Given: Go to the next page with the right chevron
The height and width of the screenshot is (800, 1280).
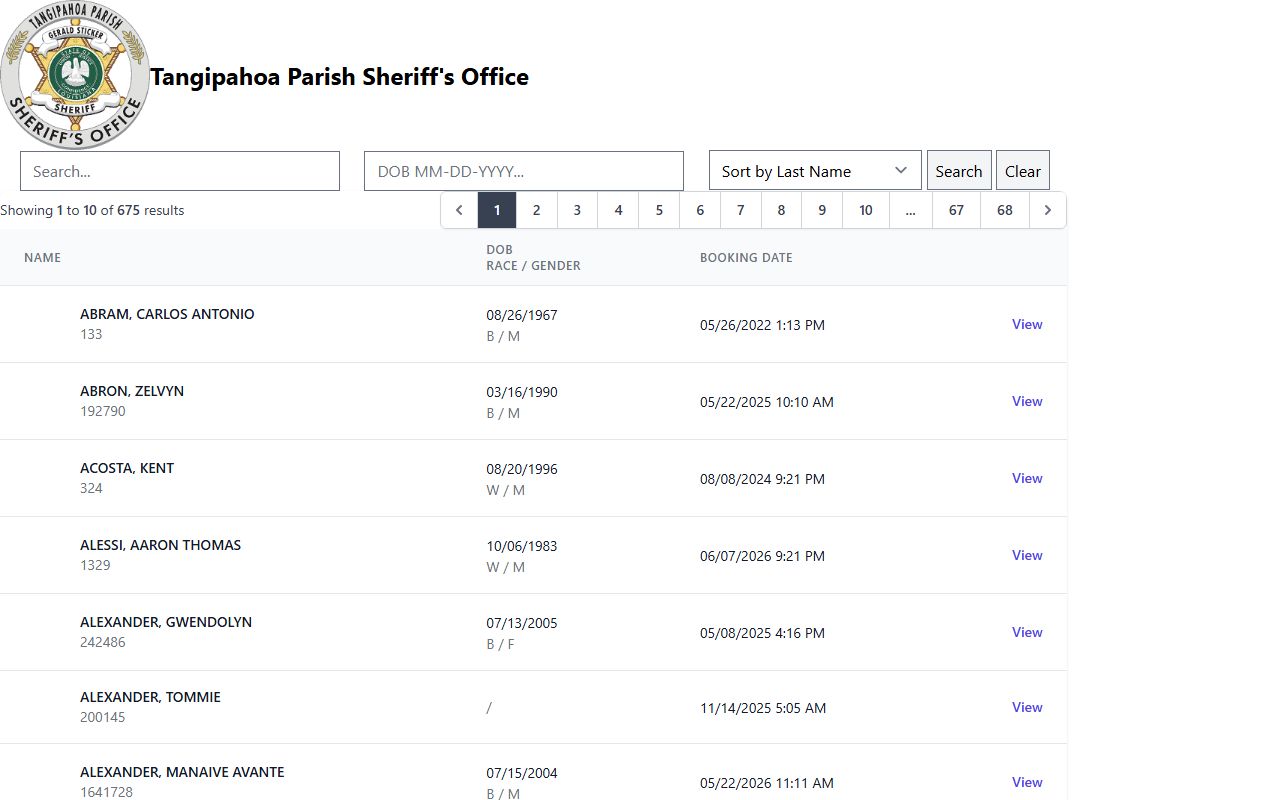Looking at the screenshot, I should [x=1048, y=210].
